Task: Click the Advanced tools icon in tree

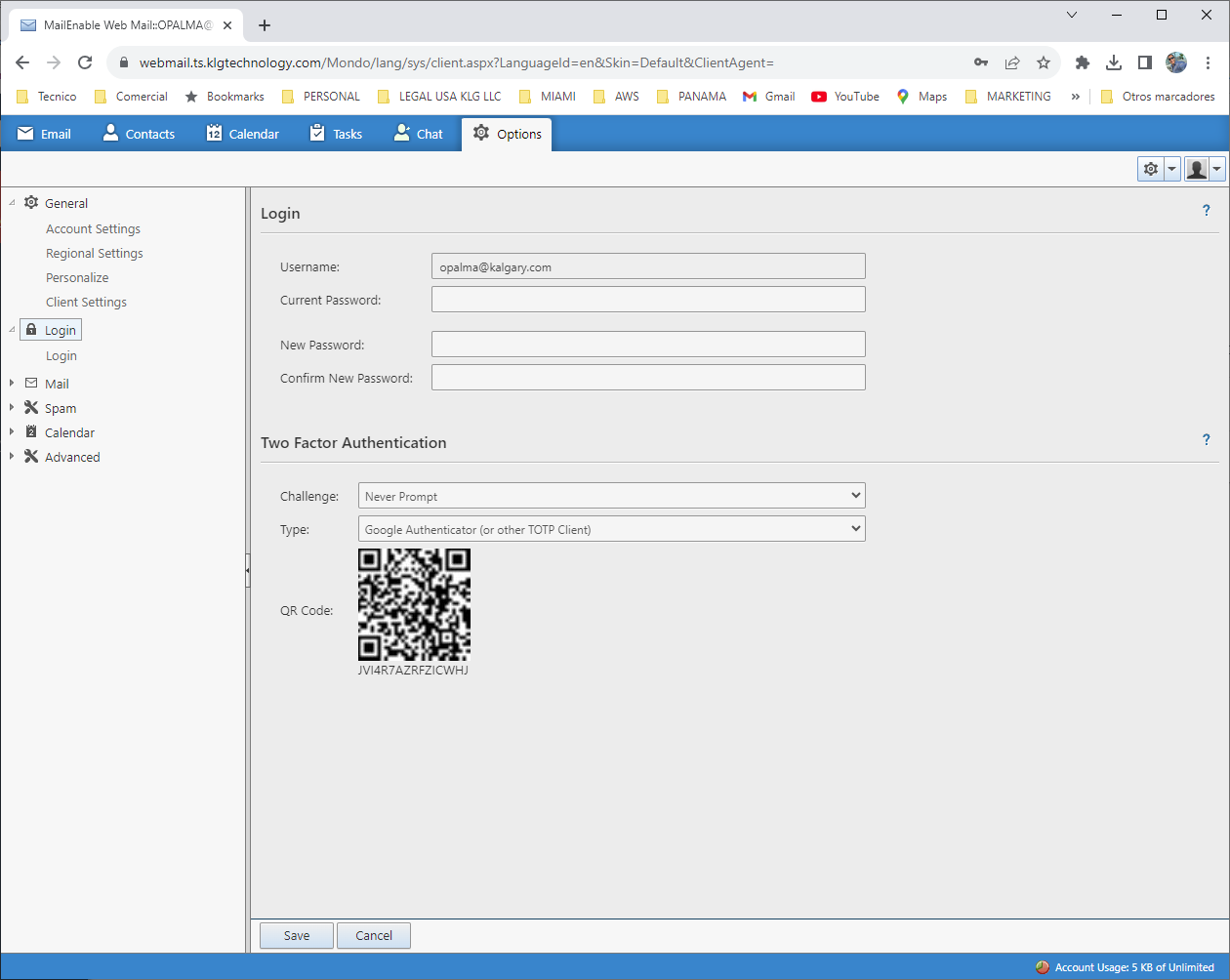Action: pos(31,457)
